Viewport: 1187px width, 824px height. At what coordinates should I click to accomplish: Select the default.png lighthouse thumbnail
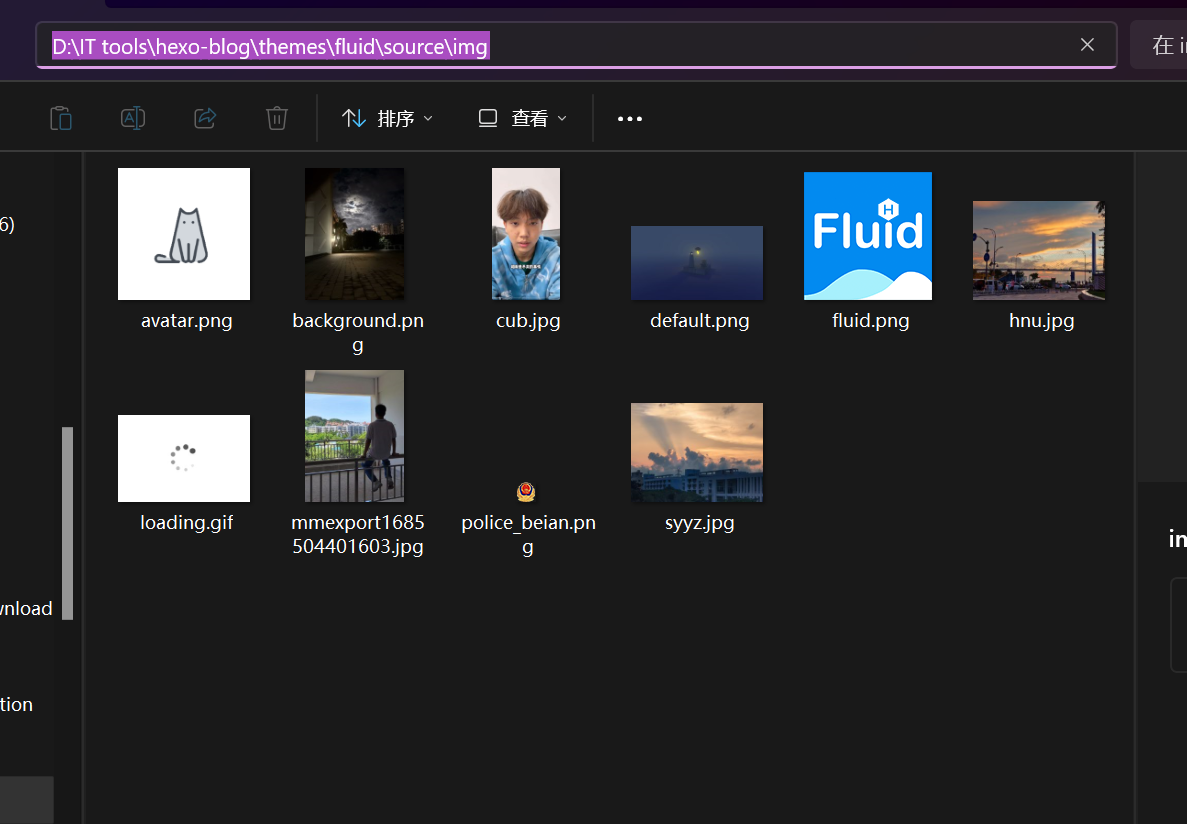tap(697, 263)
